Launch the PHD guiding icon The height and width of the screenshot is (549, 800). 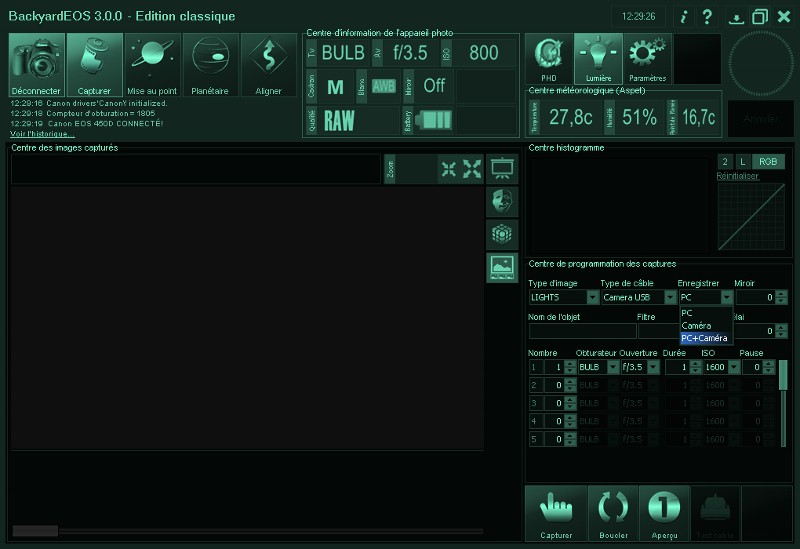(x=548, y=59)
